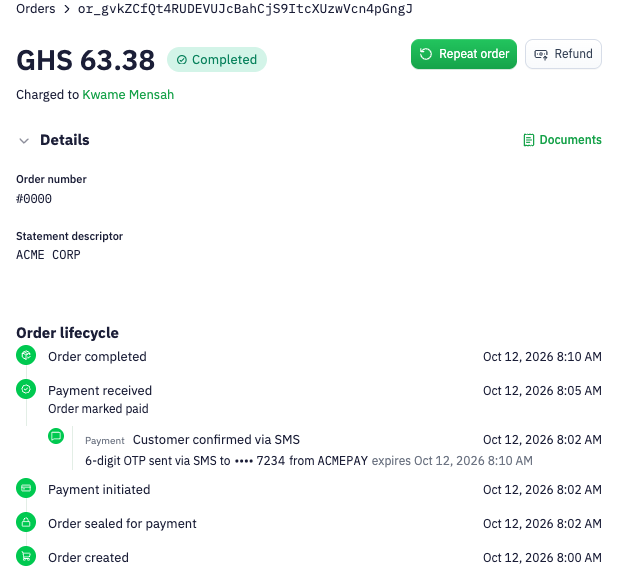Click the circular arrow icon in Repeat order
This screenshot has height=580, width=618.
click(426, 54)
